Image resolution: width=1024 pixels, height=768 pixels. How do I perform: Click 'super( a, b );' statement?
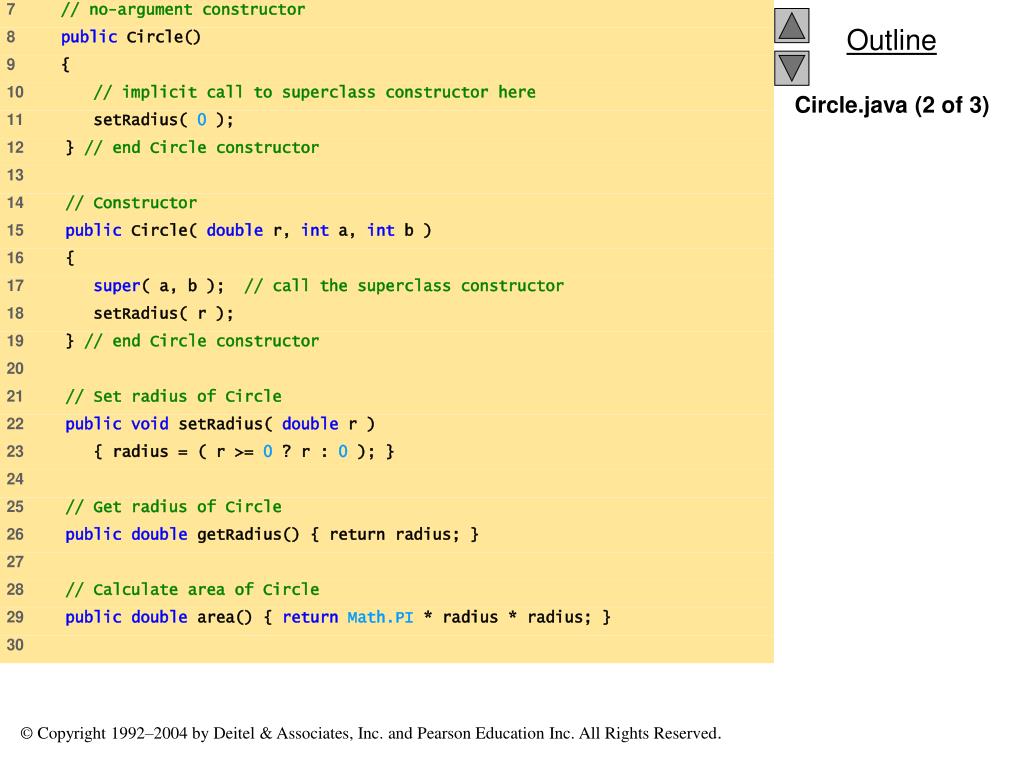pos(159,286)
